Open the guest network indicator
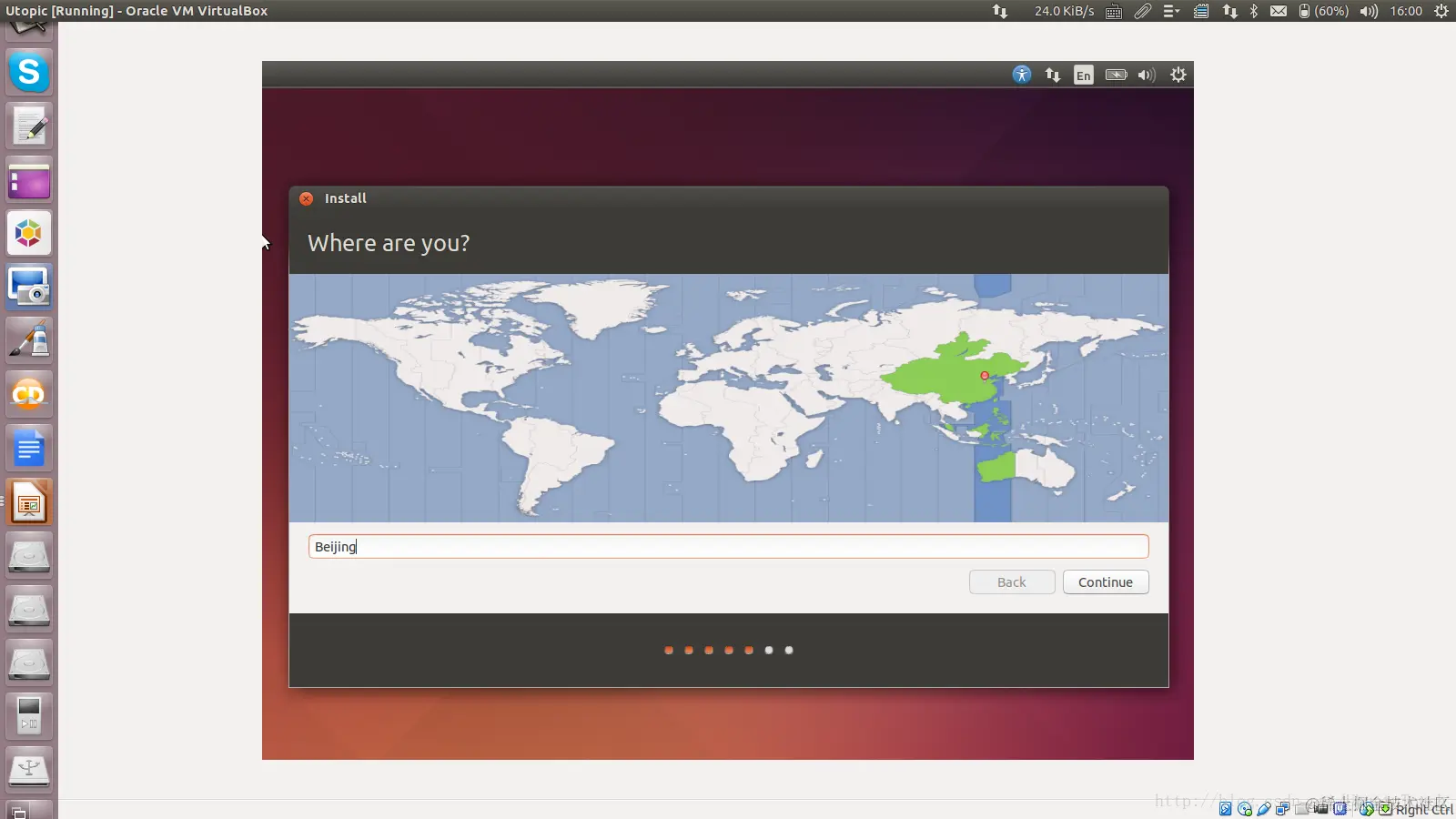 pyautogui.click(x=1053, y=75)
